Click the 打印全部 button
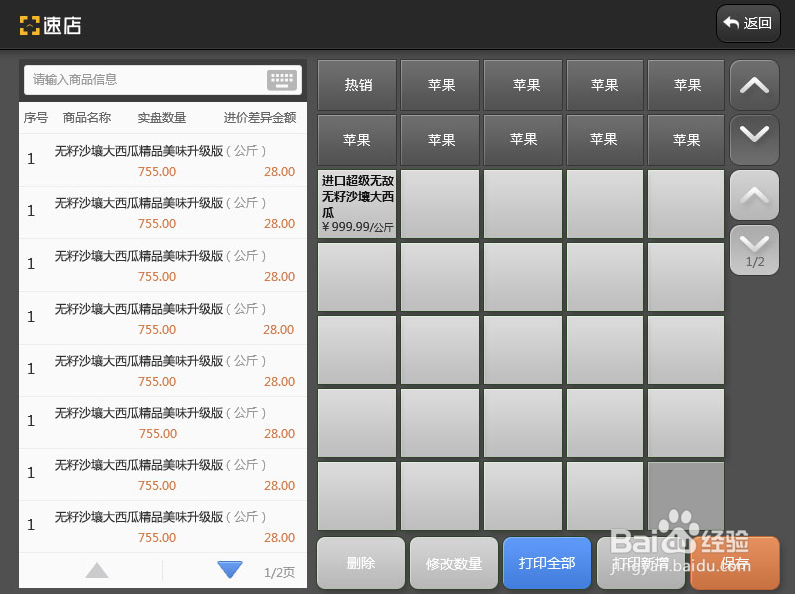This screenshot has width=795, height=594. pyautogui.click(x=547, y=563)
